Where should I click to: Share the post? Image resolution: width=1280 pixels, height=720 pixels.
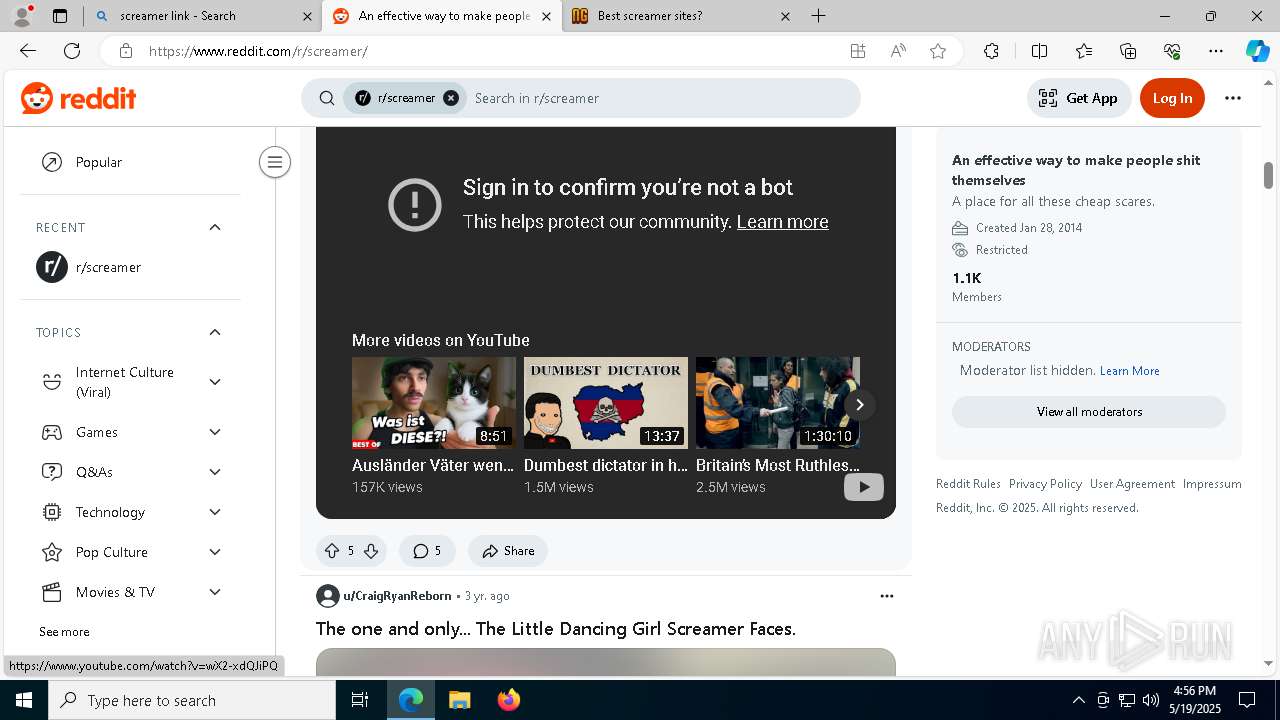coord(508,551)
